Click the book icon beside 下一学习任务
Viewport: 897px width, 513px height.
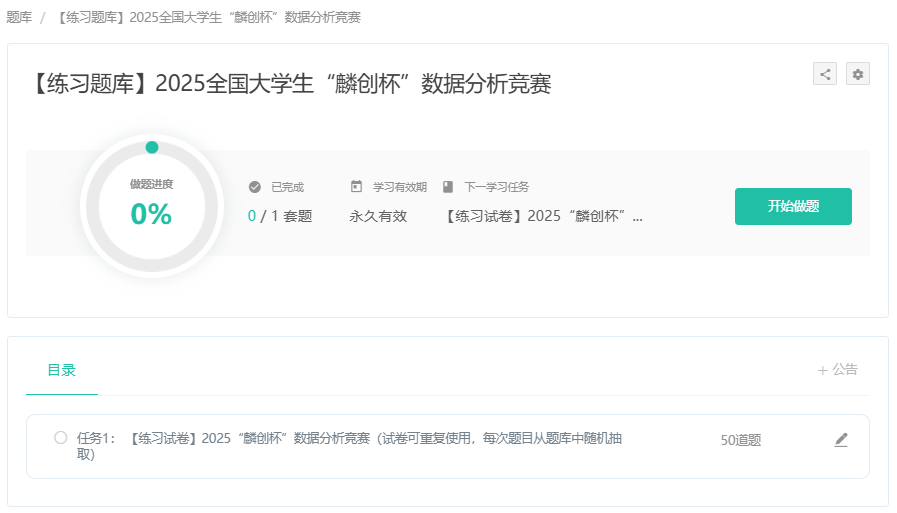[x=448, y=187]
